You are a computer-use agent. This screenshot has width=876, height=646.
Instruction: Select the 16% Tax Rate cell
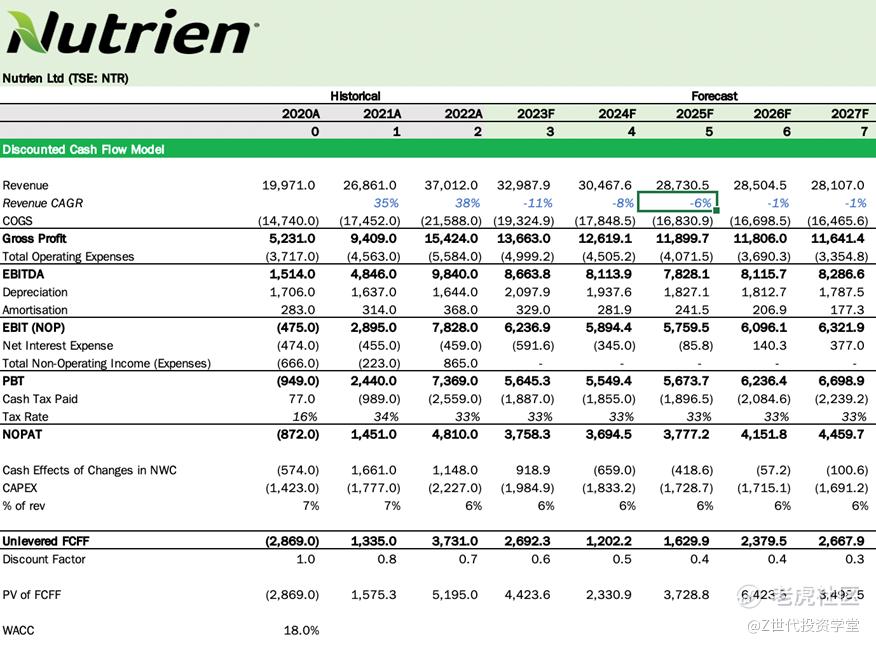304,417
